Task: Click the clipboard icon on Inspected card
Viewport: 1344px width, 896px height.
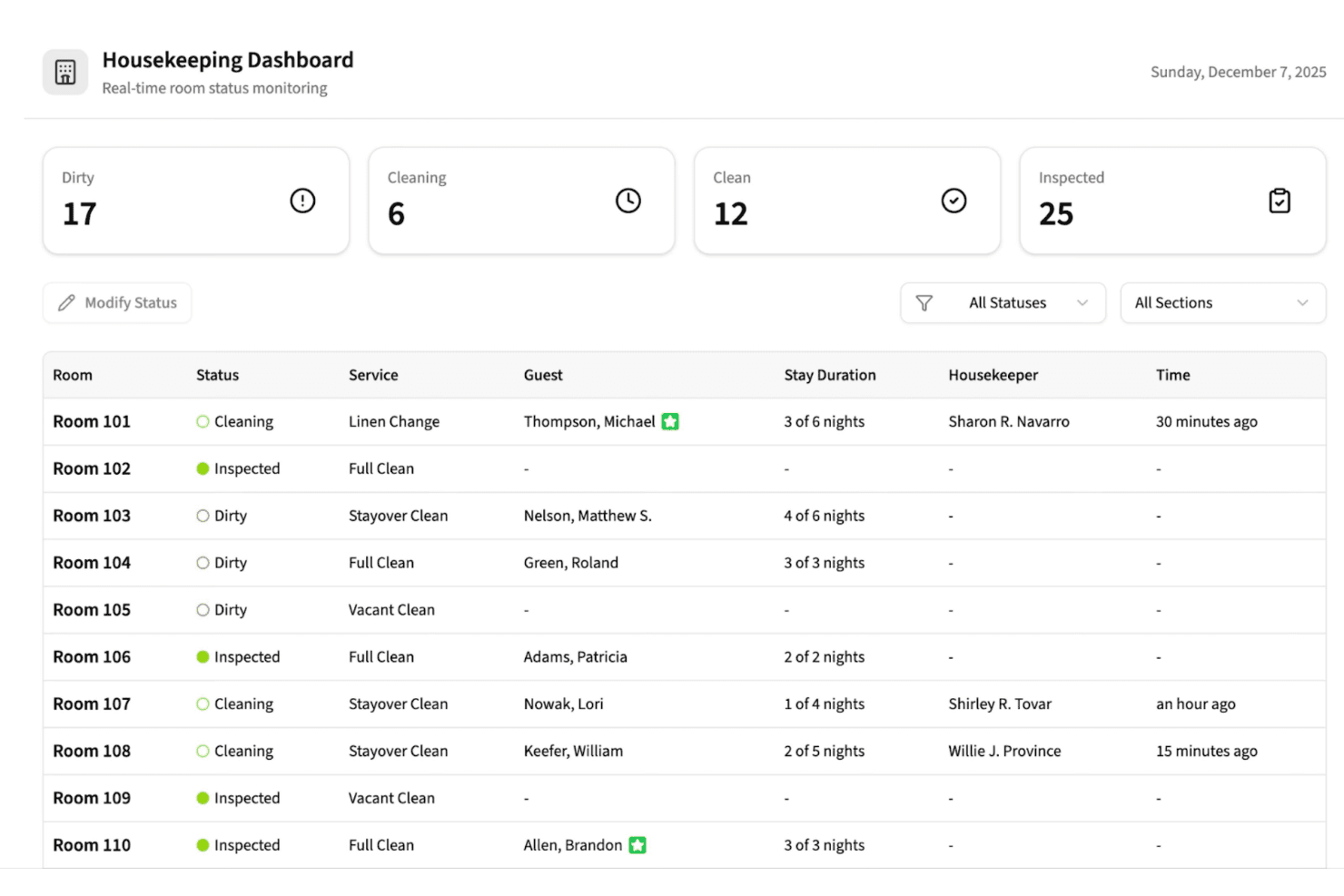Action: 1280,201
